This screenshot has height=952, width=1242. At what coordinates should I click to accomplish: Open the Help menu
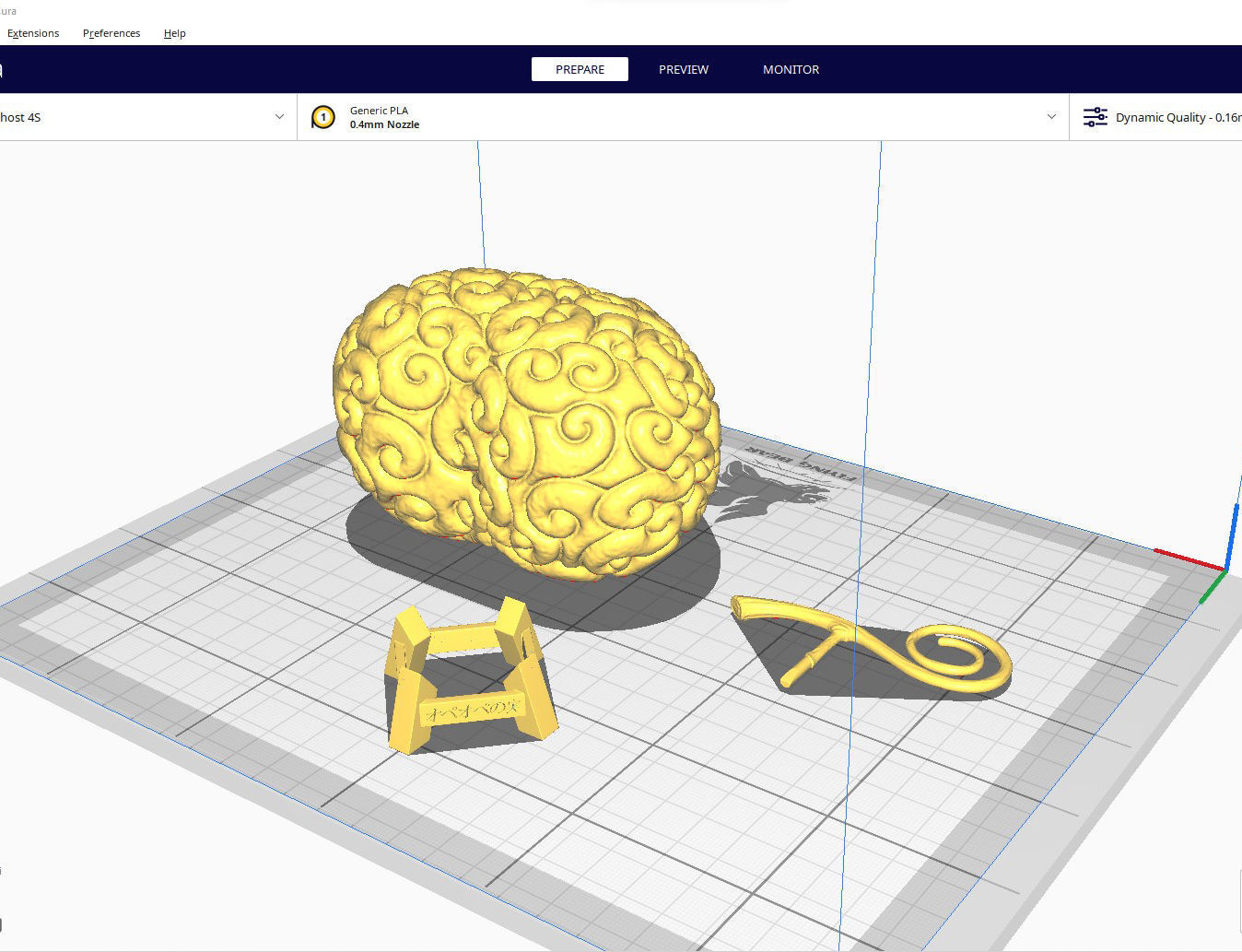(174, 33)
